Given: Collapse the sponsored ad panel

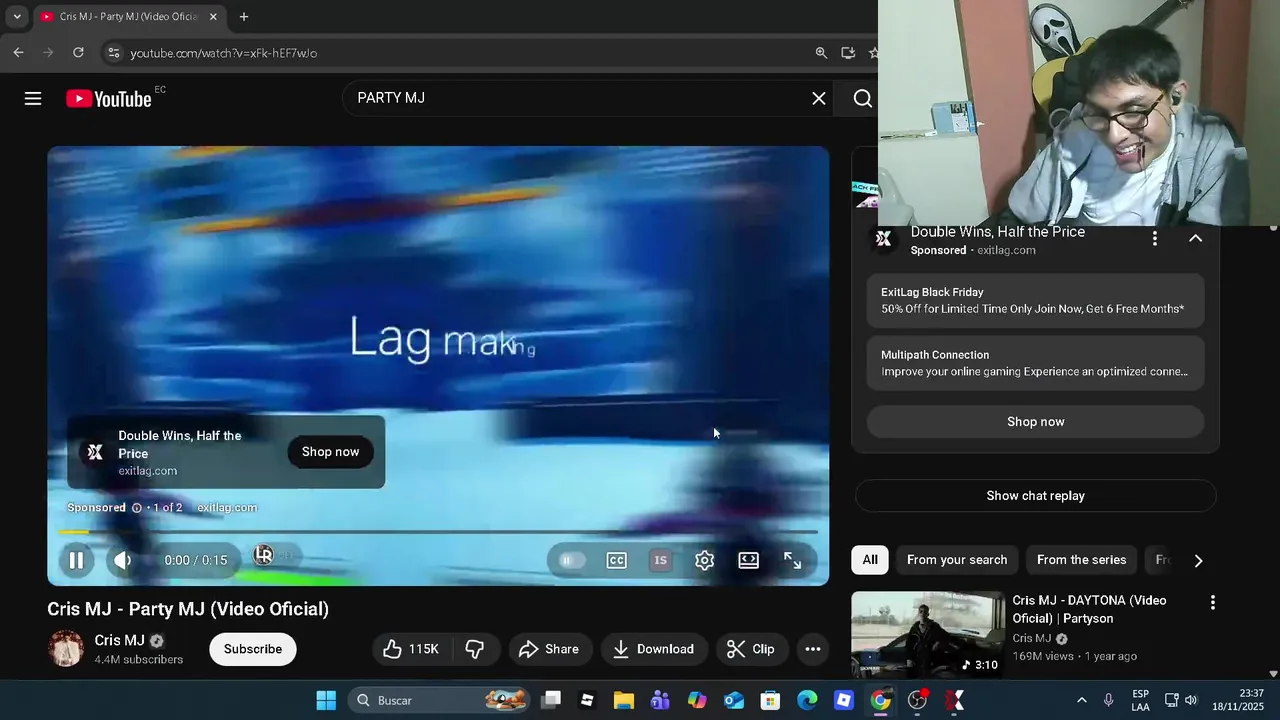Looking at the screenshot, I should point(1195,238).
